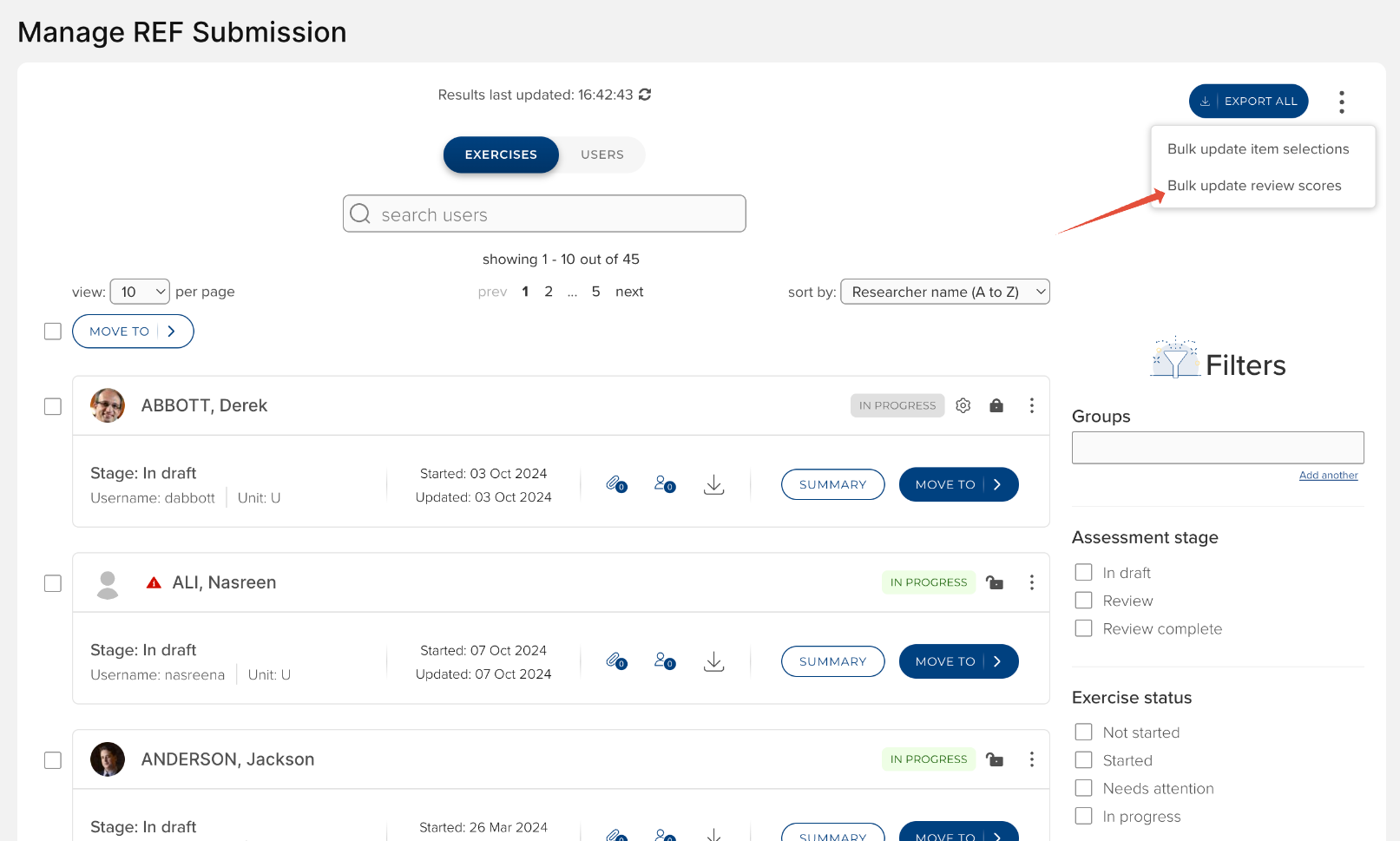Enable the Review complete filter
1400x841 pixels.
tap(1083, 628)
